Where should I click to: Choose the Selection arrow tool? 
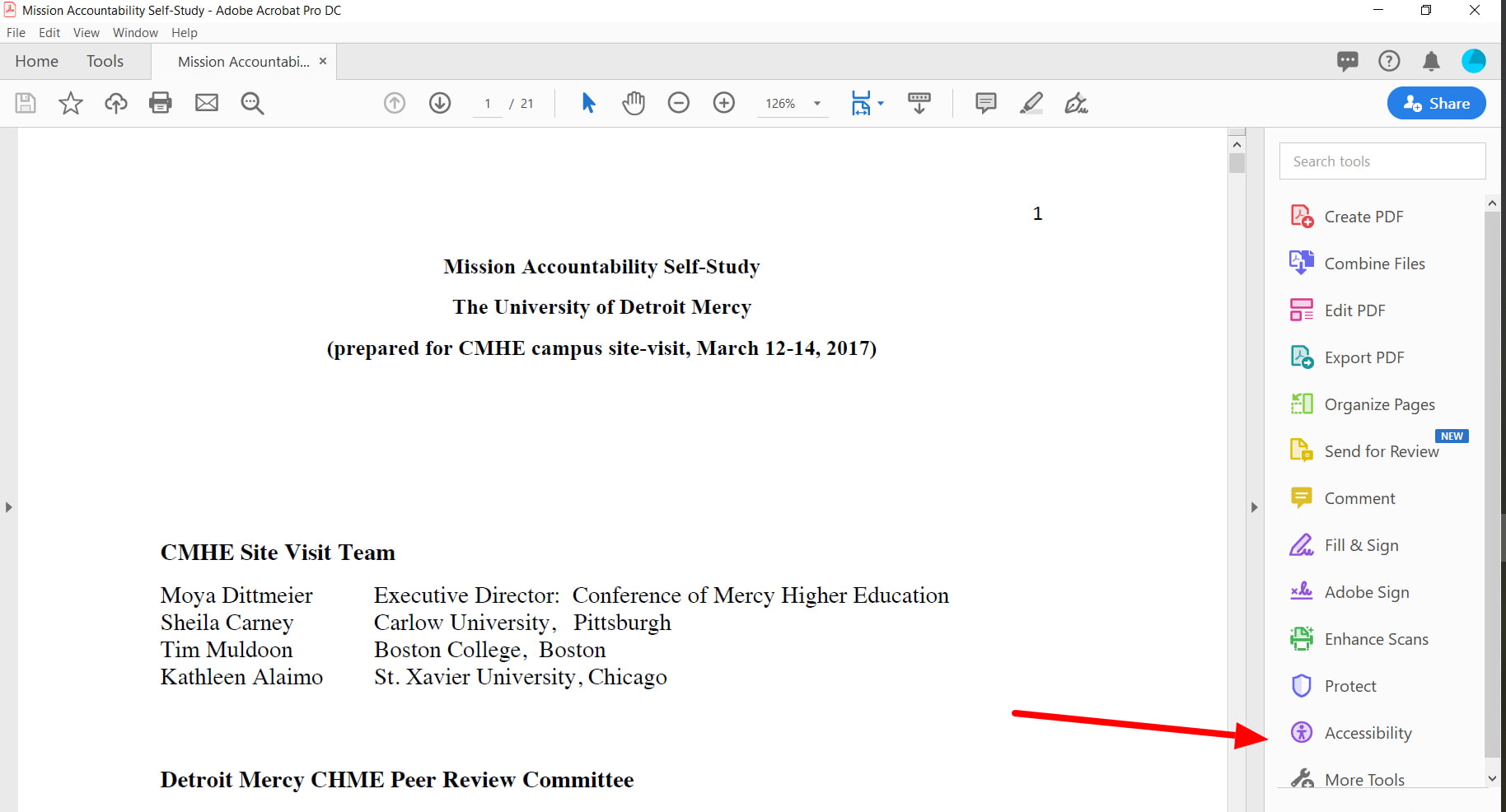coord(588,103)
